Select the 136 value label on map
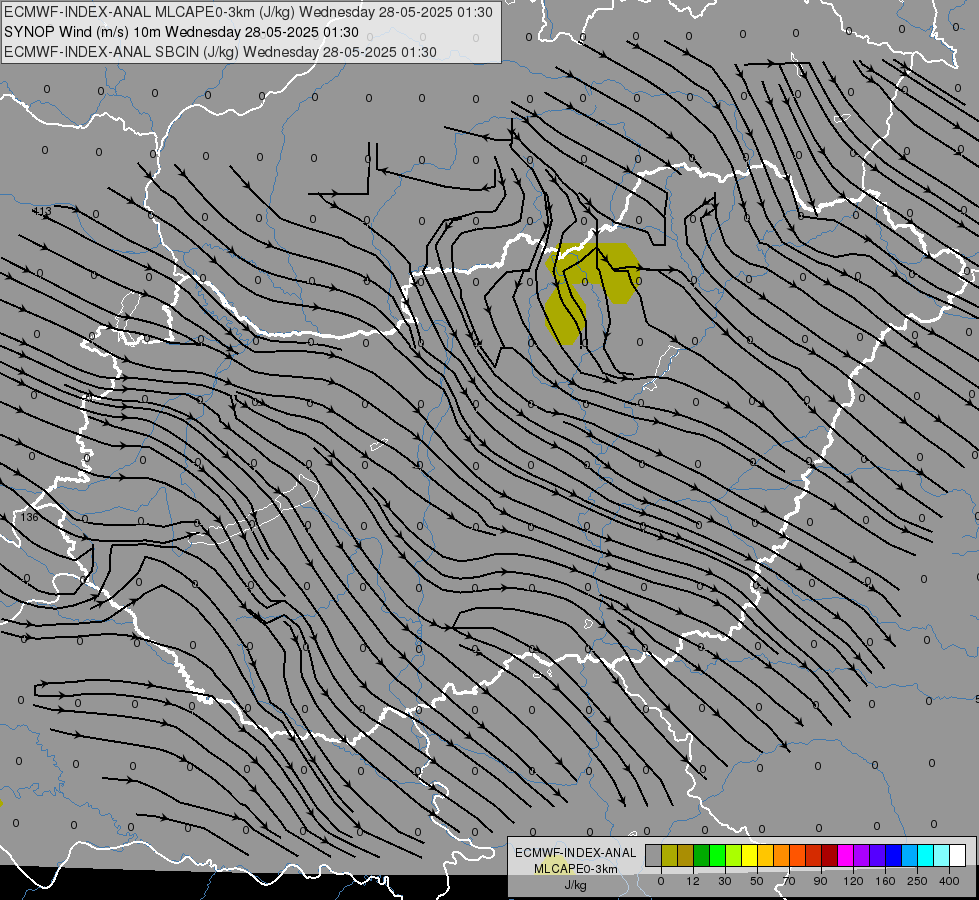 point(29,517)
